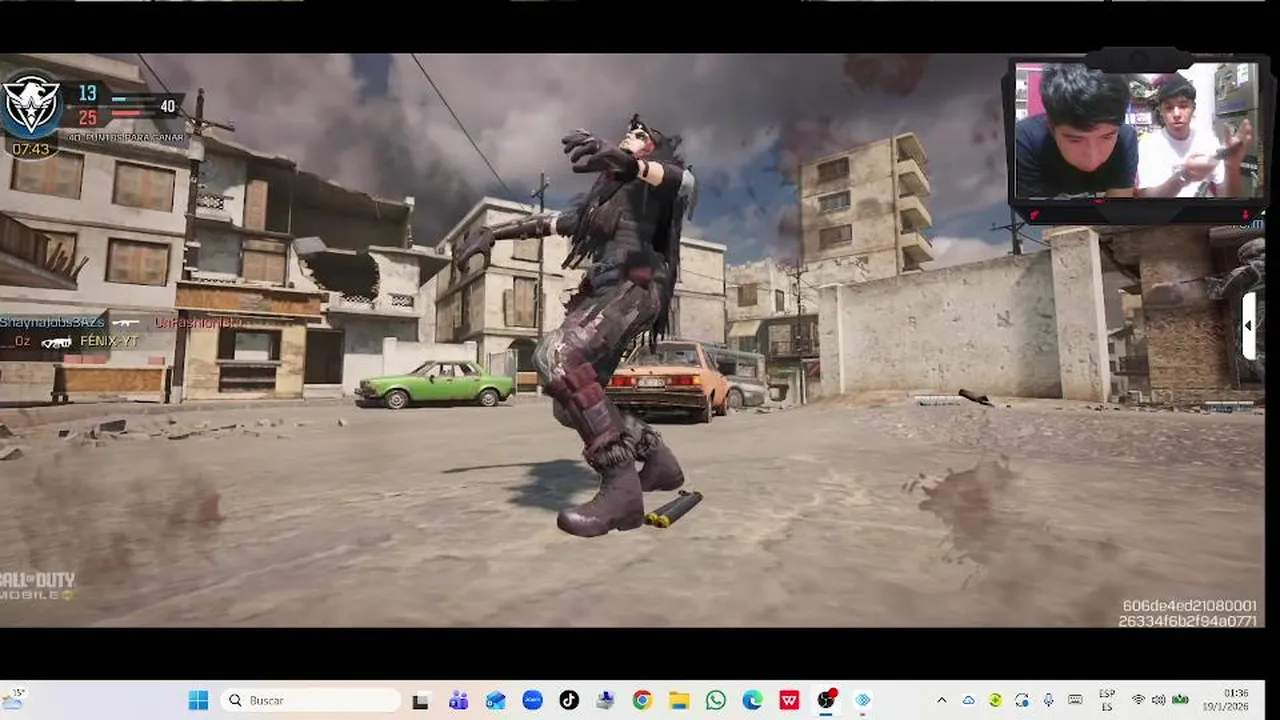Open the Wi-Fi network settings icon
The height and width of the screenshot is (720, 1280).
(x=1138, y=700)
